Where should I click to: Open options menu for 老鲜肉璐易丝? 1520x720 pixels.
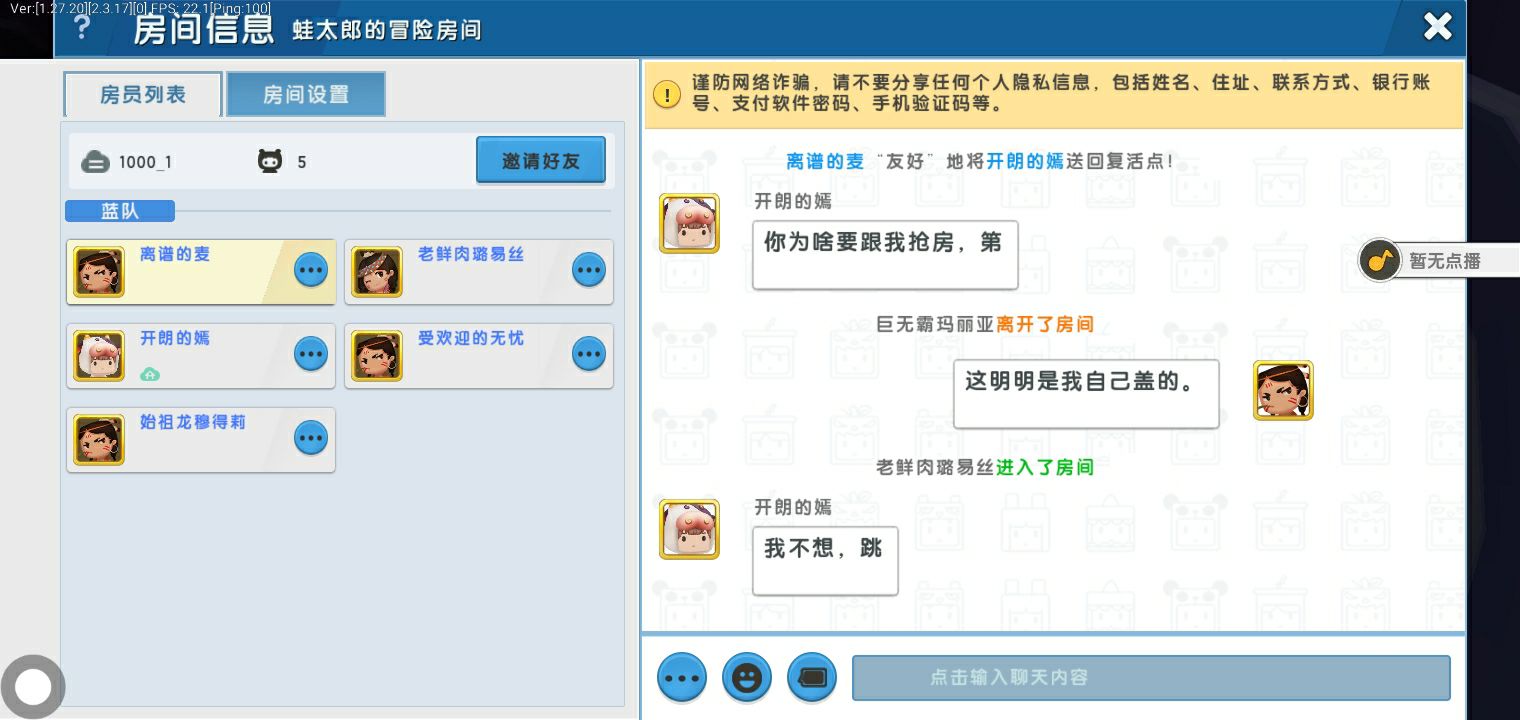tap(588, 270)
